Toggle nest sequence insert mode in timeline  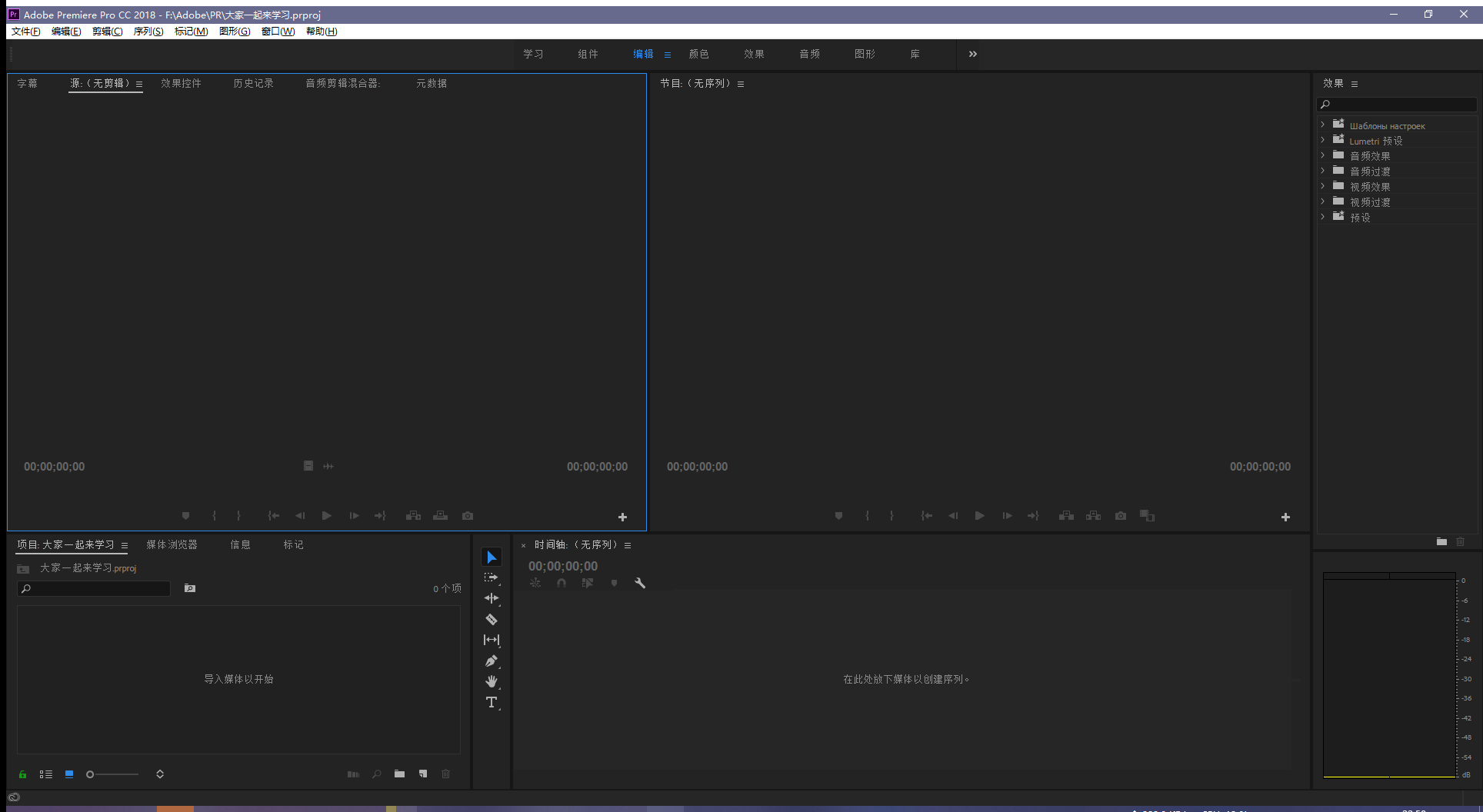(535, 583)
